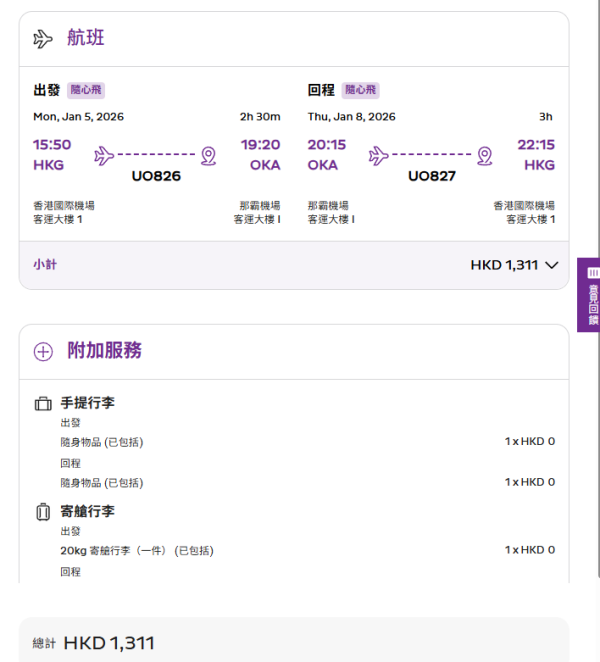
Task: Click outbound airplane icon next to HKG 15:50
Action: tap(104, 155)
